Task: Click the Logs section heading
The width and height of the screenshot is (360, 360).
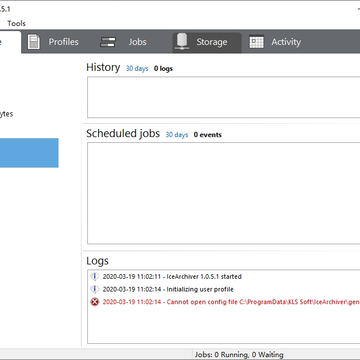Action: click(x=97, y=261)
